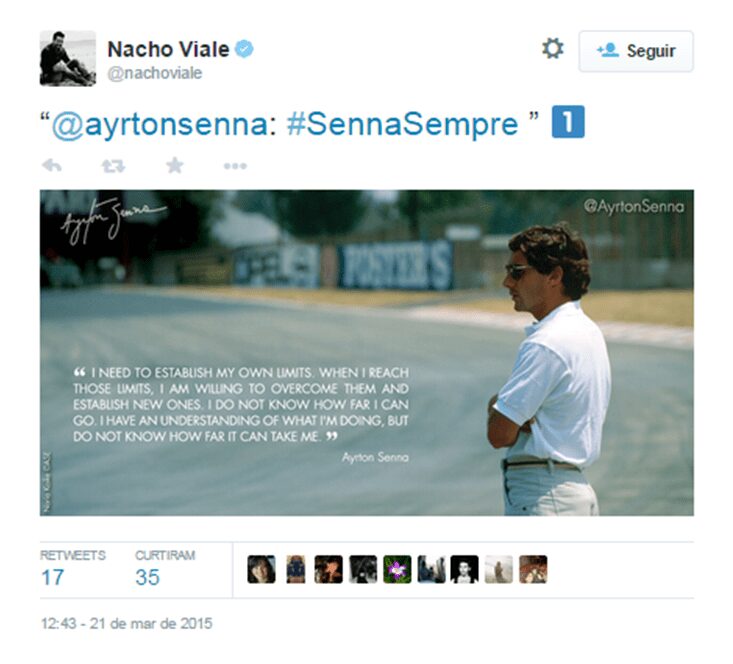This screenshot has width=733, height=664.
Task: Open more options ellipsis icon
Action: 235,166
